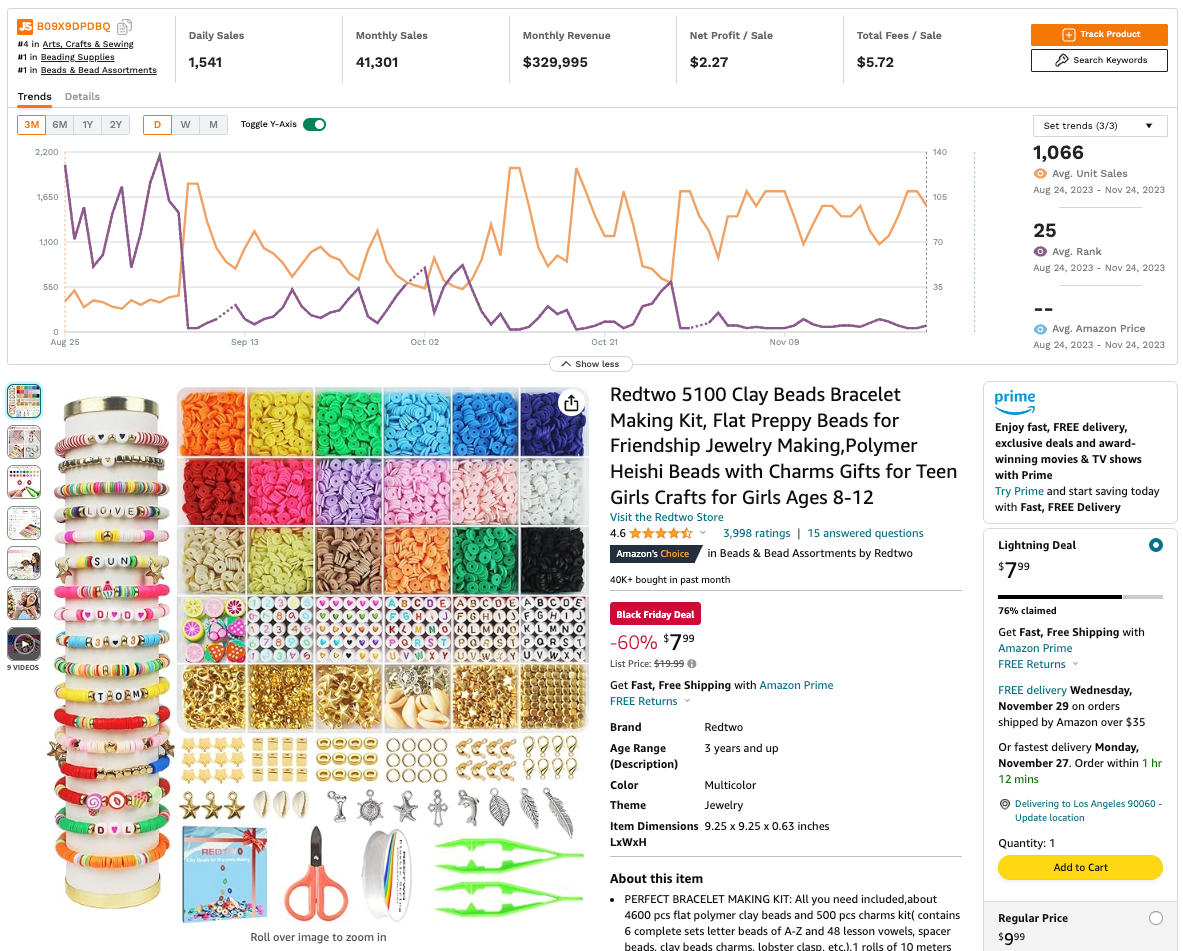Switch off the Toggle Y-Axis switch
Image resolution: width=1183 pixels, height=951 pixels.
coord(315,125)
